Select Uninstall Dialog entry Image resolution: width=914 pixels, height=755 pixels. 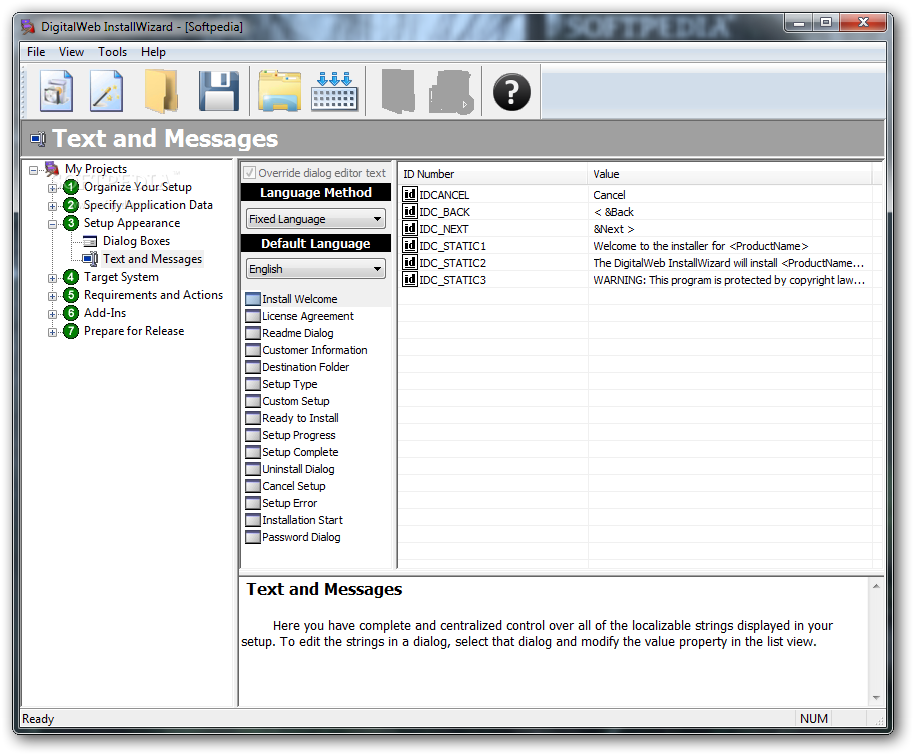298,468
